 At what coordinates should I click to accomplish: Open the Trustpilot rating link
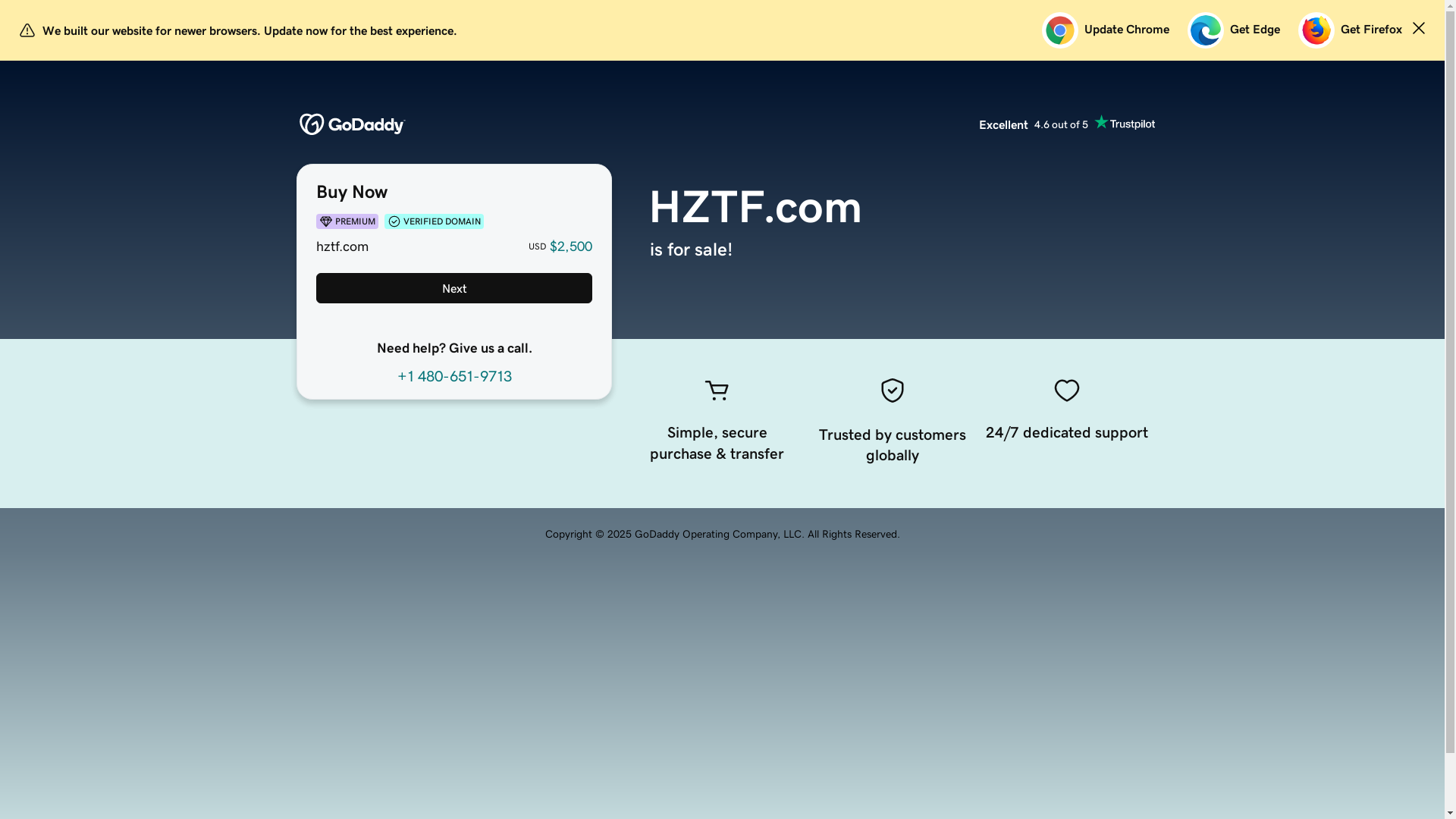click(x=1066, y=124)
